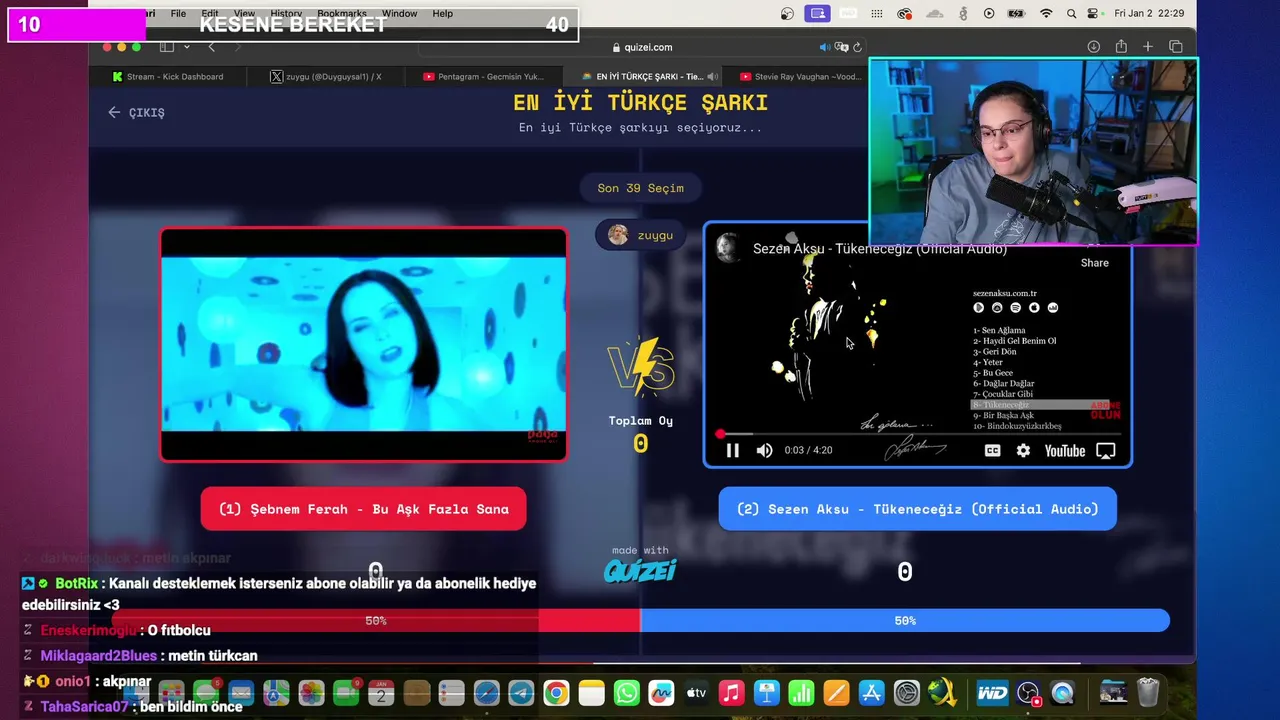Click the Fri Jan 2 22:29 clock
Screen dimensions: 1280x720
click(x=1150, y=14)
